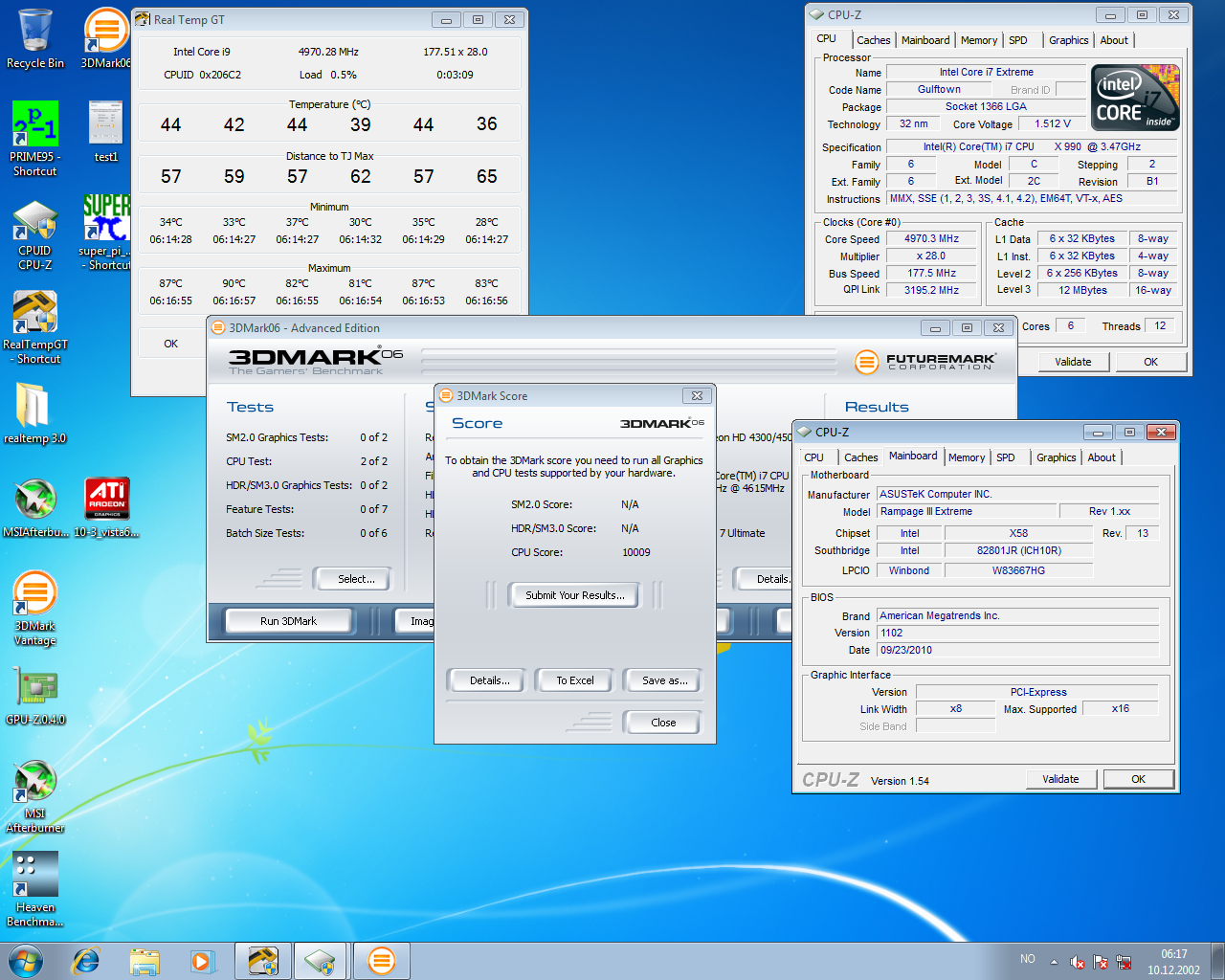The height and width of the screenshot is (980, 1225).
Task: Switch to Caches tab in upper CPU-Z
Action: pyautogui.click(x=873, y=40)
